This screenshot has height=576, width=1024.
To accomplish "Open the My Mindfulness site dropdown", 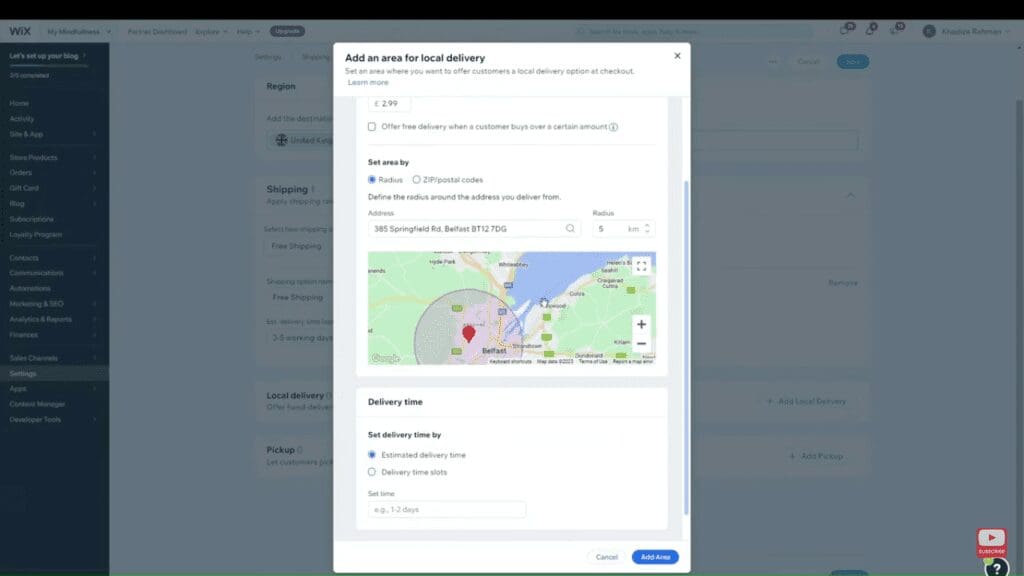I will pyautogui.click(x=79, y=31).
